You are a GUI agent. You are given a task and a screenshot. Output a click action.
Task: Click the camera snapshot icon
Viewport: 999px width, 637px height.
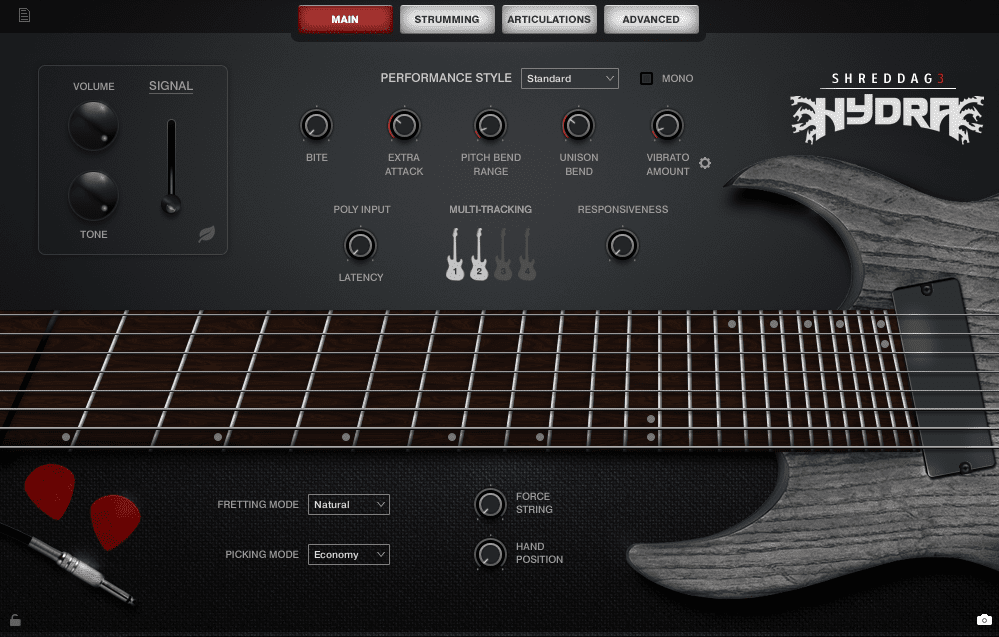[x=983, y=620]
